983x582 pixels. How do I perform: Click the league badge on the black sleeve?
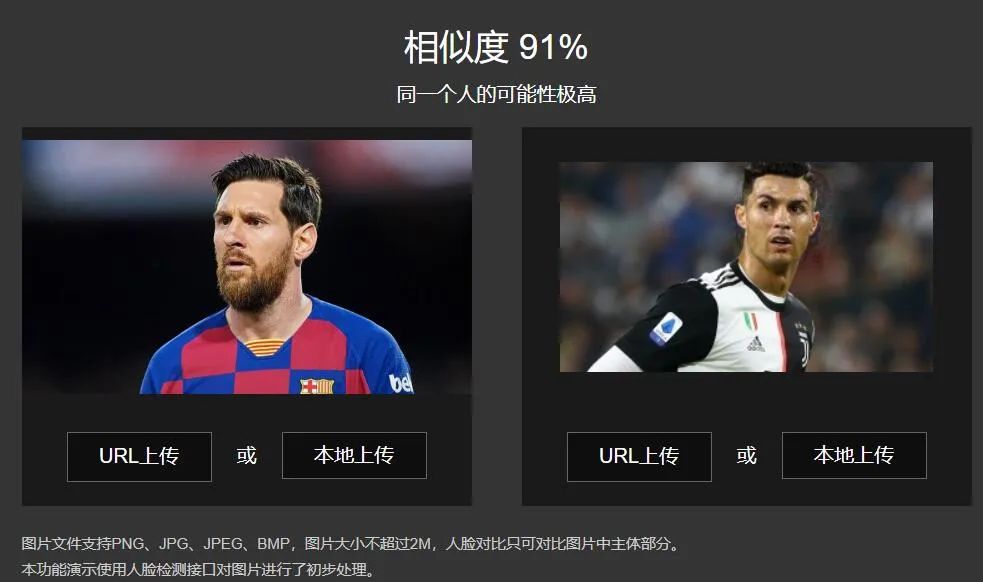click(666, 329)
